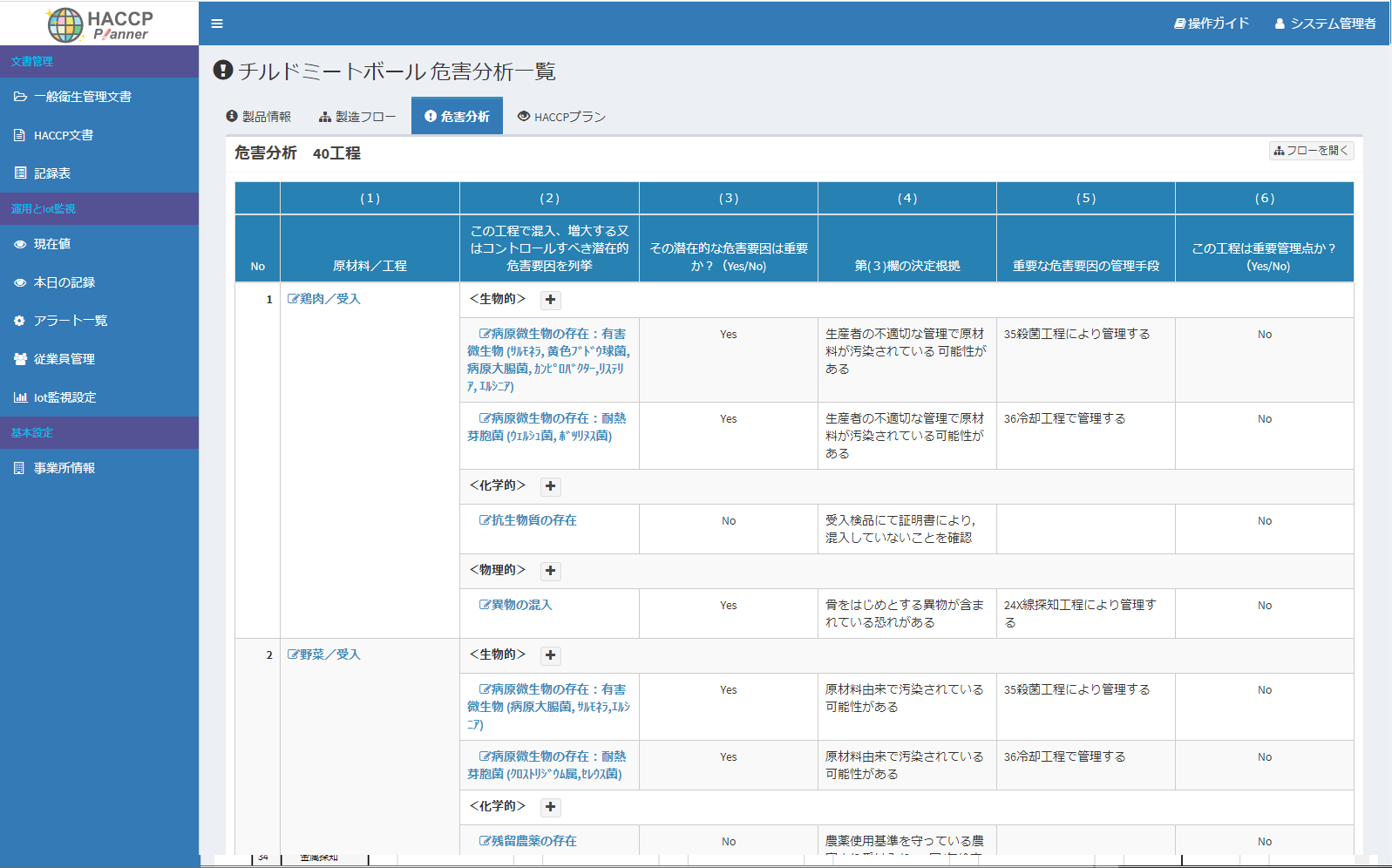Edit chicken 有害微生物 サルモネラ hazard

pyautogui.click(x=548, y=360)
